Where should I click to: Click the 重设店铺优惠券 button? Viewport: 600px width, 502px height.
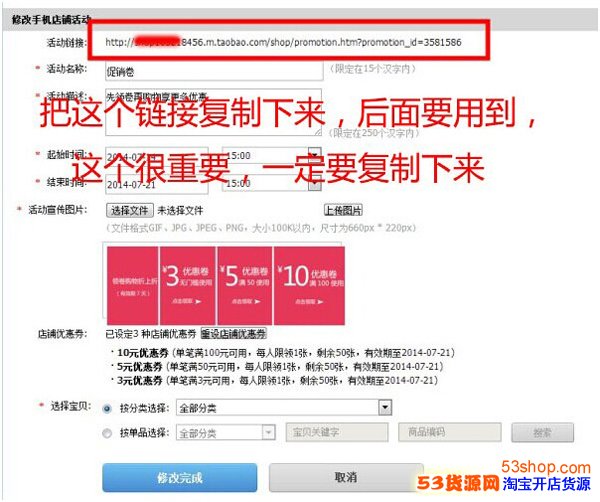(233, 334)
